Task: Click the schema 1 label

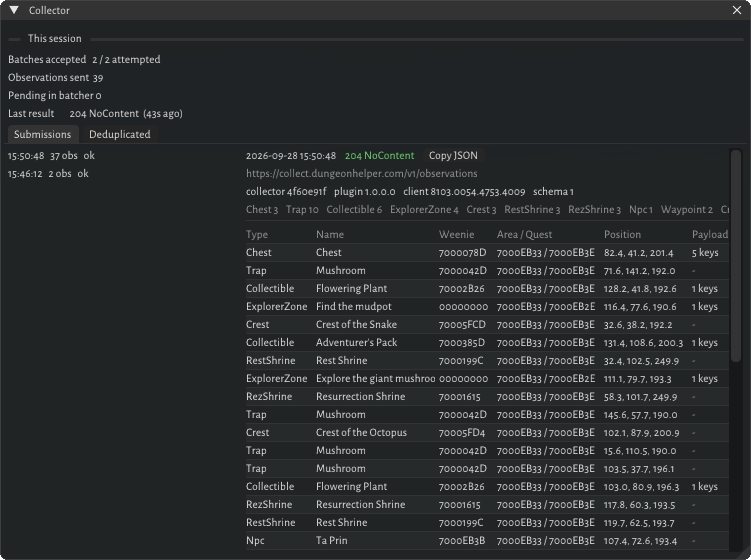Action: (x=553, y=192)
